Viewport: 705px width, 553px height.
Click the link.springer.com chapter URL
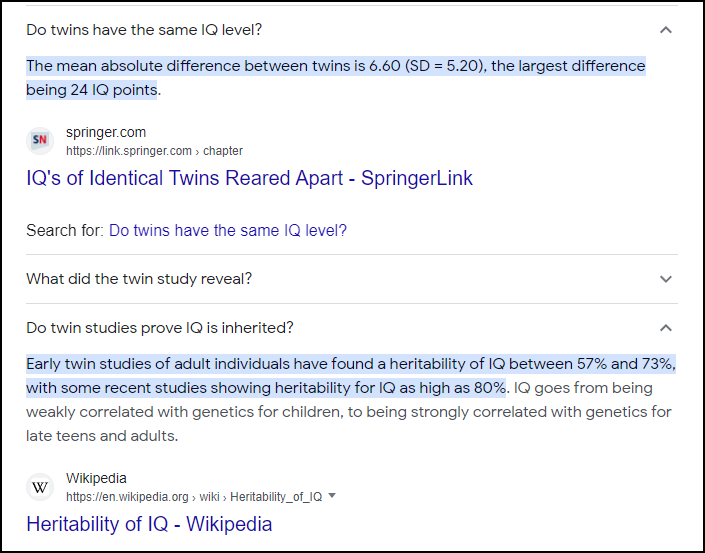point(154,151)
